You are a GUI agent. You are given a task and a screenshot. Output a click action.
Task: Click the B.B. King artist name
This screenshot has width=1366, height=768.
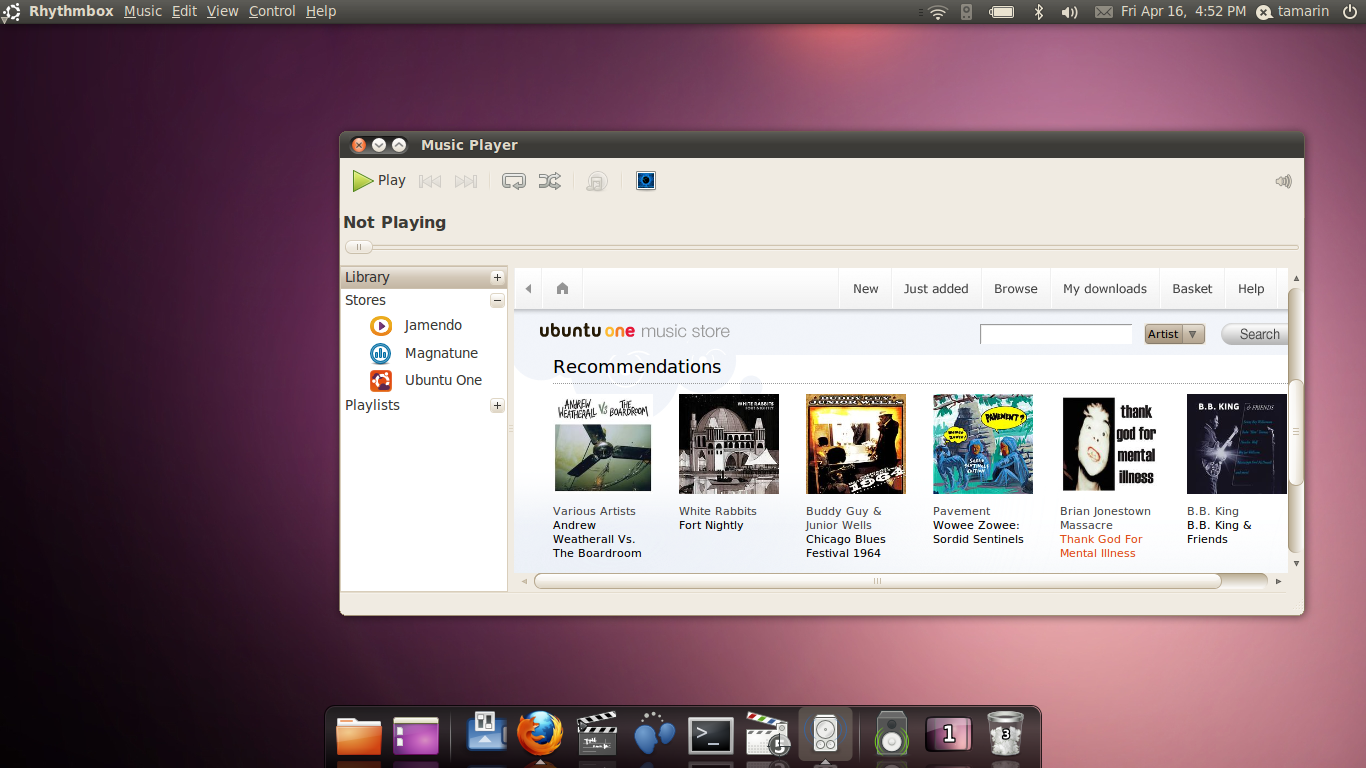(x=1213, y=511)
